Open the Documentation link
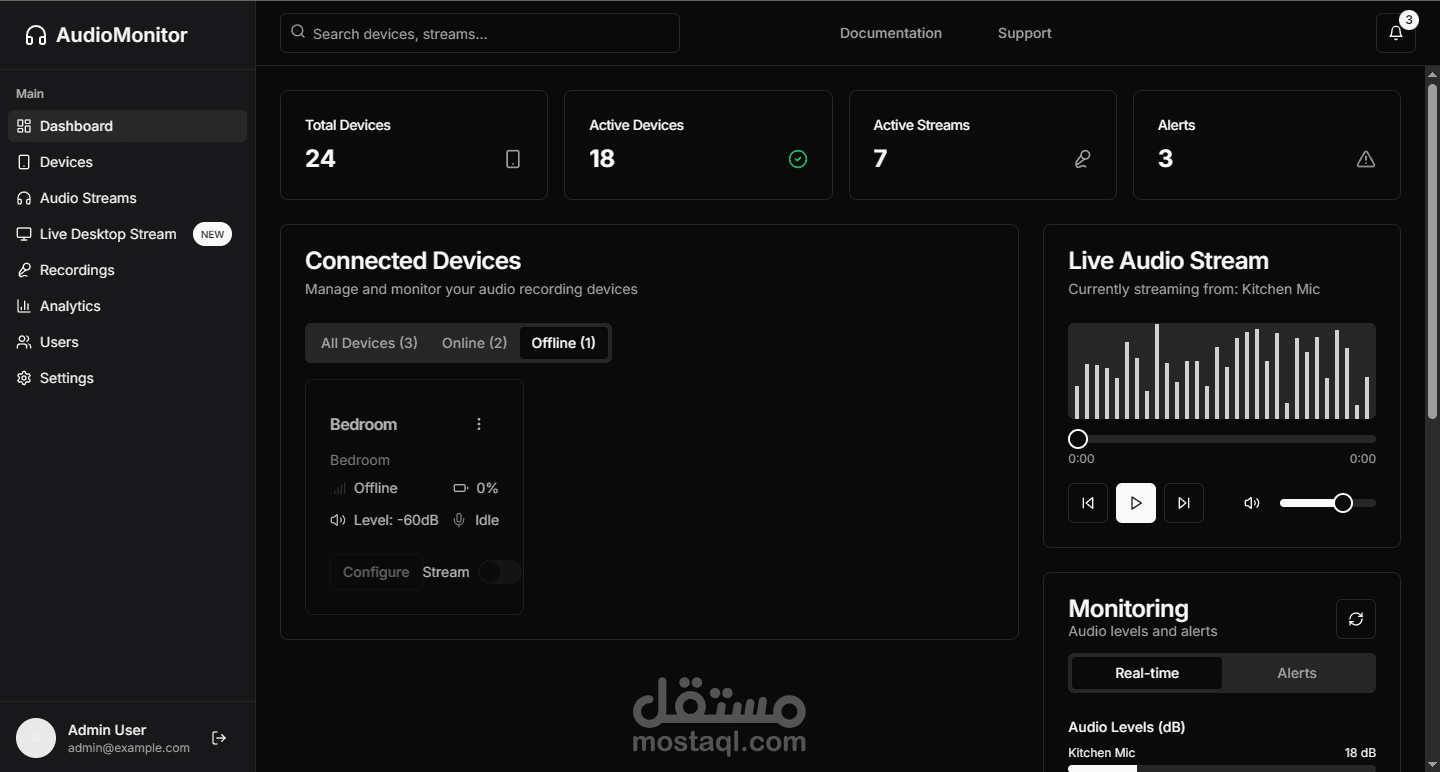 coord(891,33)
